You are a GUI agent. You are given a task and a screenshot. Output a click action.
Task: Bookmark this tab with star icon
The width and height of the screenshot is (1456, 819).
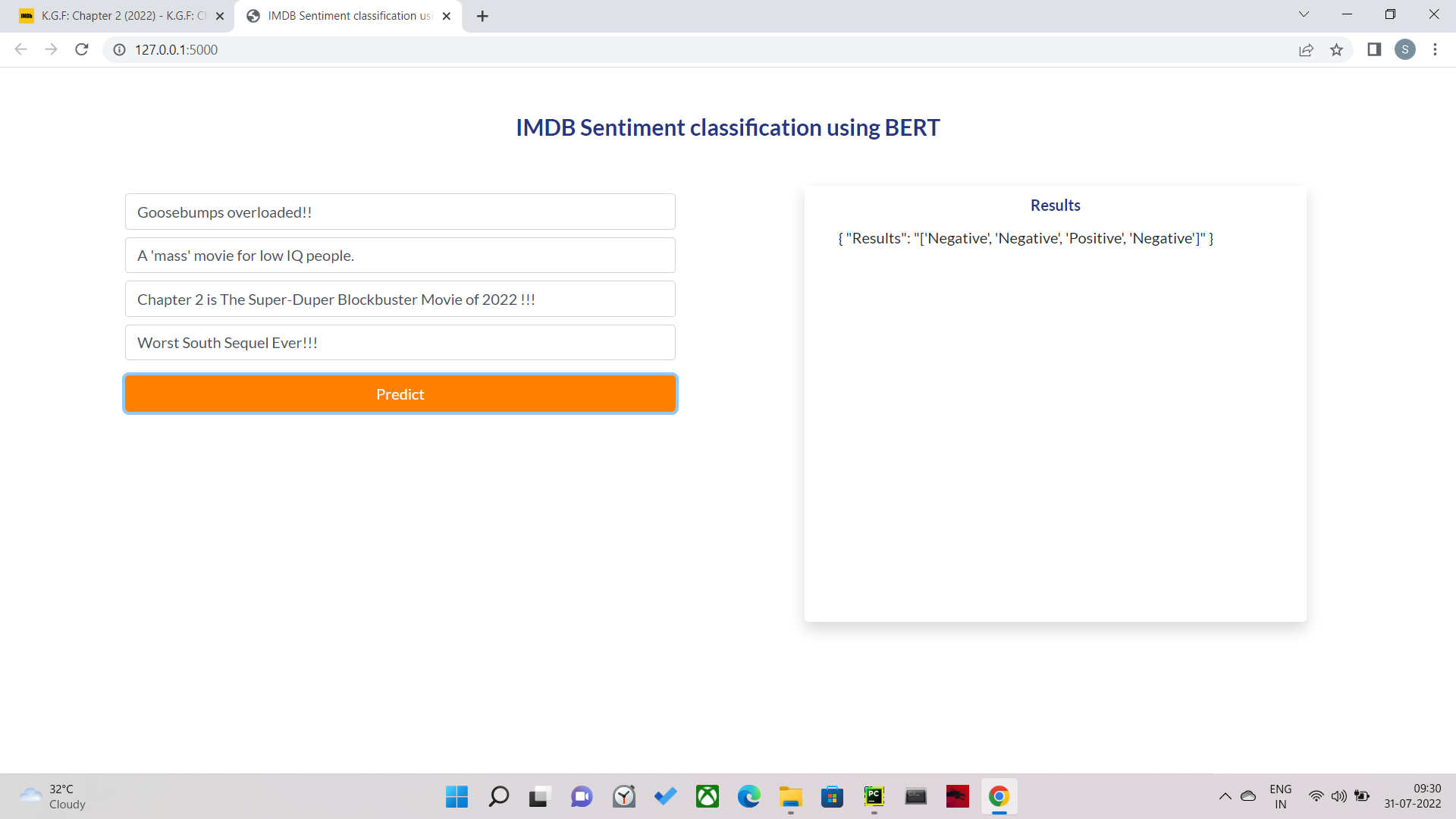1336,49
